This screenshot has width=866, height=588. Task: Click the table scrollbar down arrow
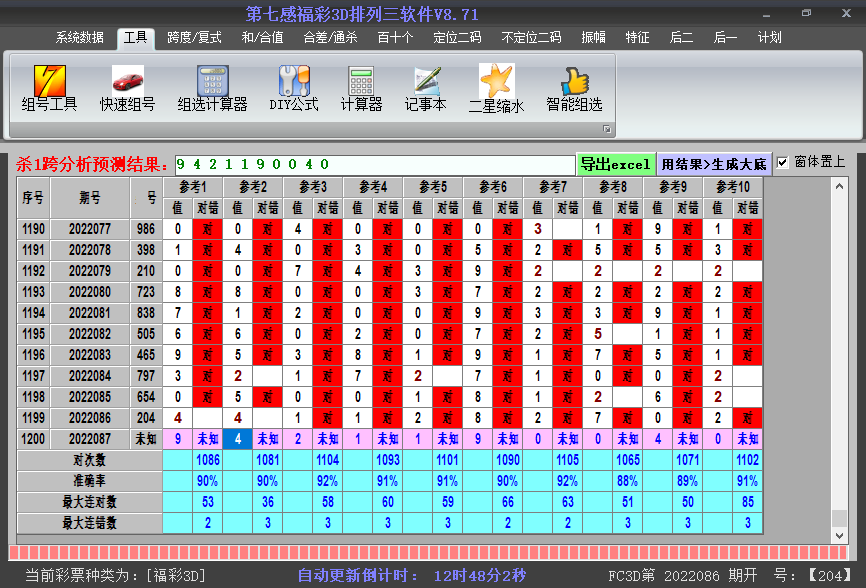point(839,535)
